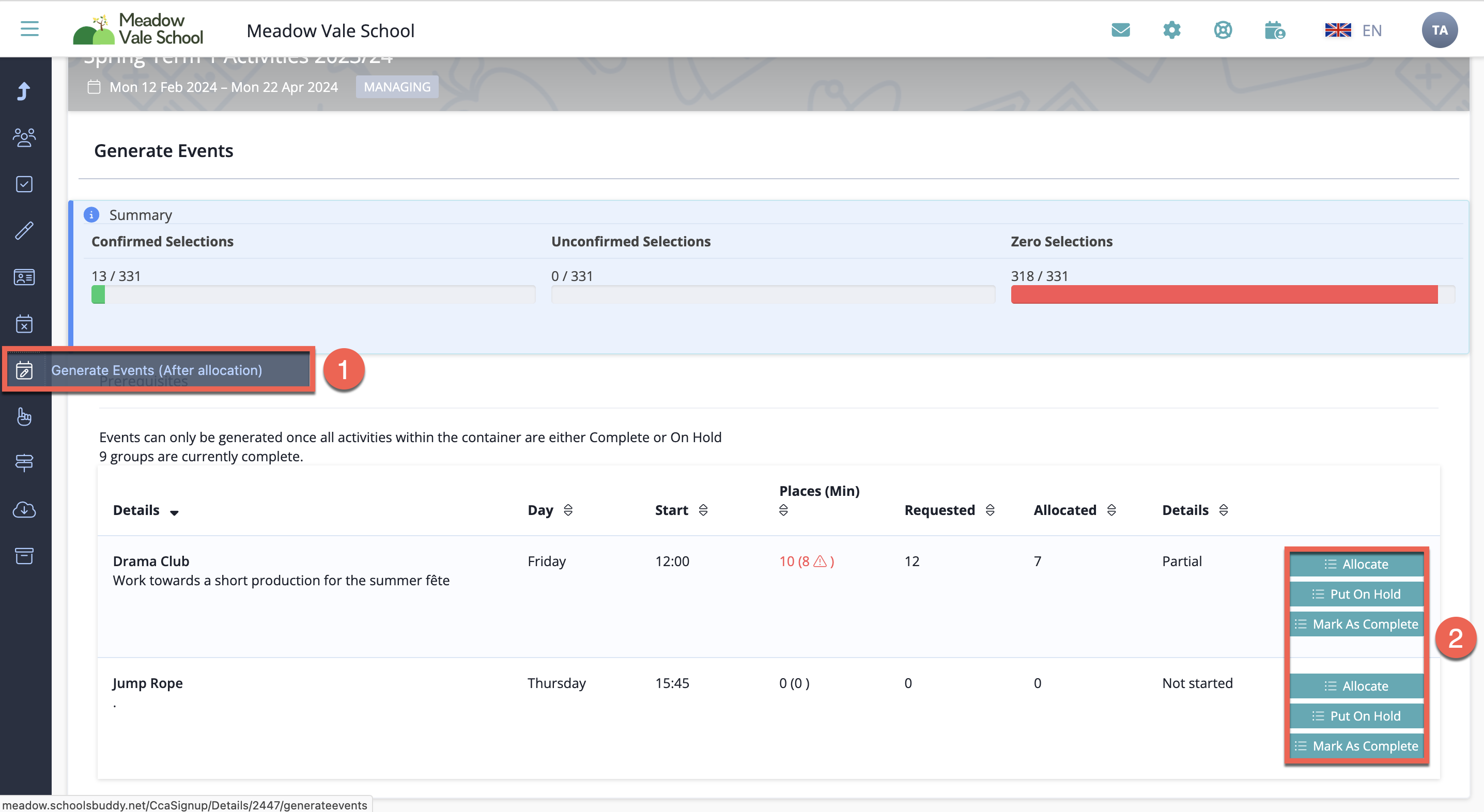Click the date range calendar icon

(94, 87)
